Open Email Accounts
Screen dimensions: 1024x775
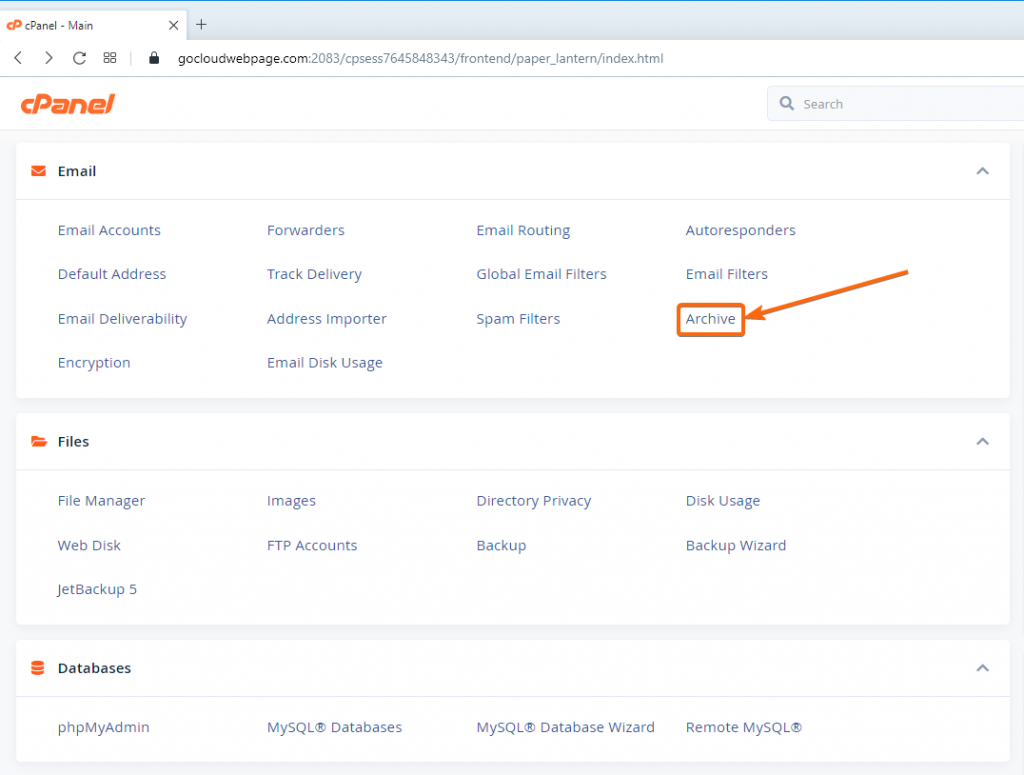(109, 230)
